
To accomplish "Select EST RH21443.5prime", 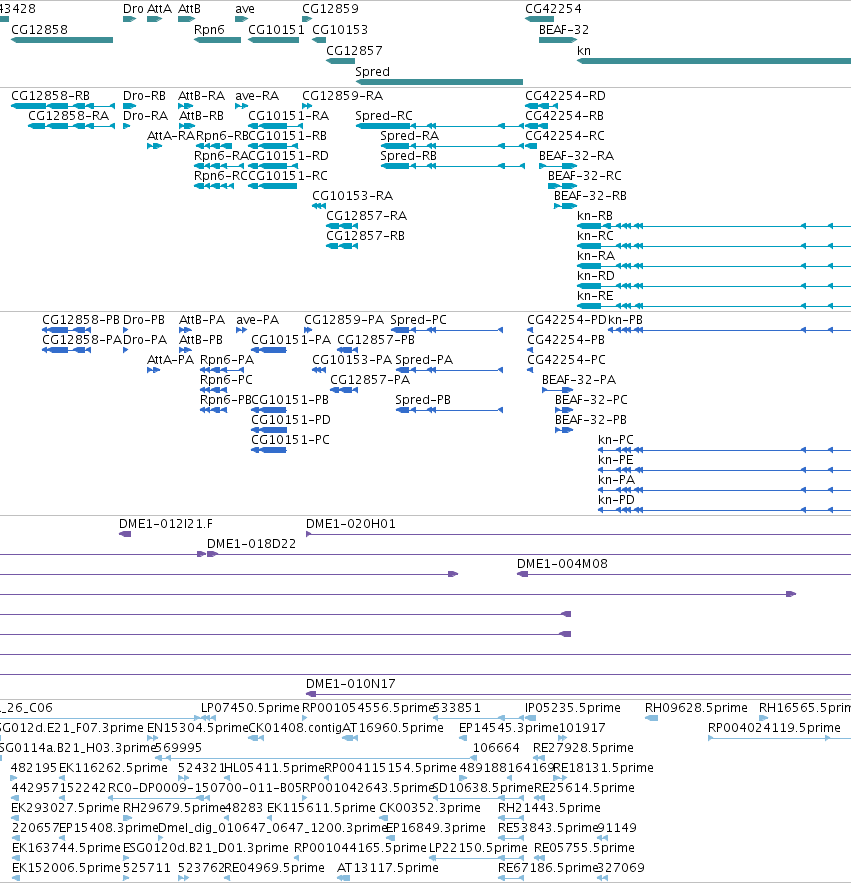I will pyautogui.click(x=511, y=818).
